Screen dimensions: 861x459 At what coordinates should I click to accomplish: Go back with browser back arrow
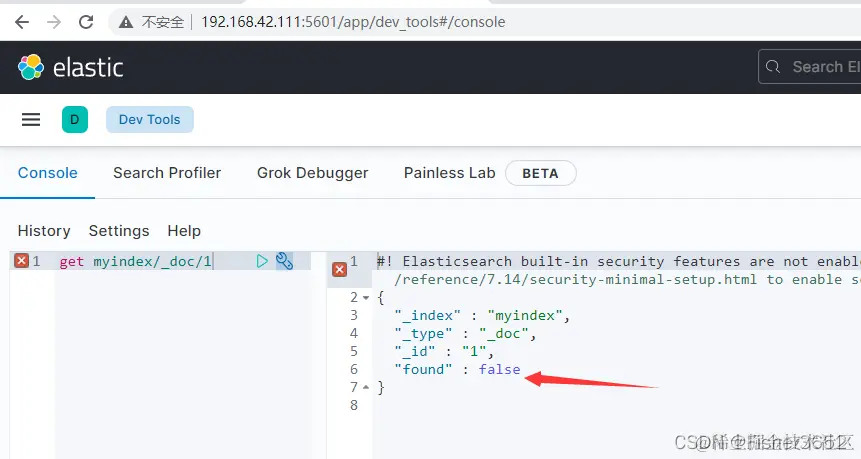22,22
